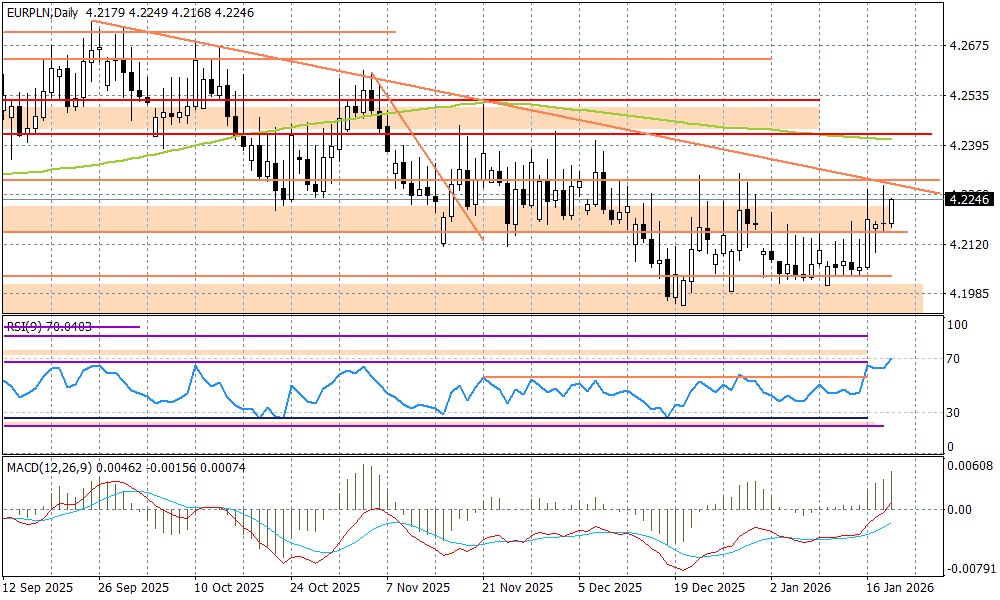Click the latest MACD histogram bar

point(890,491)
